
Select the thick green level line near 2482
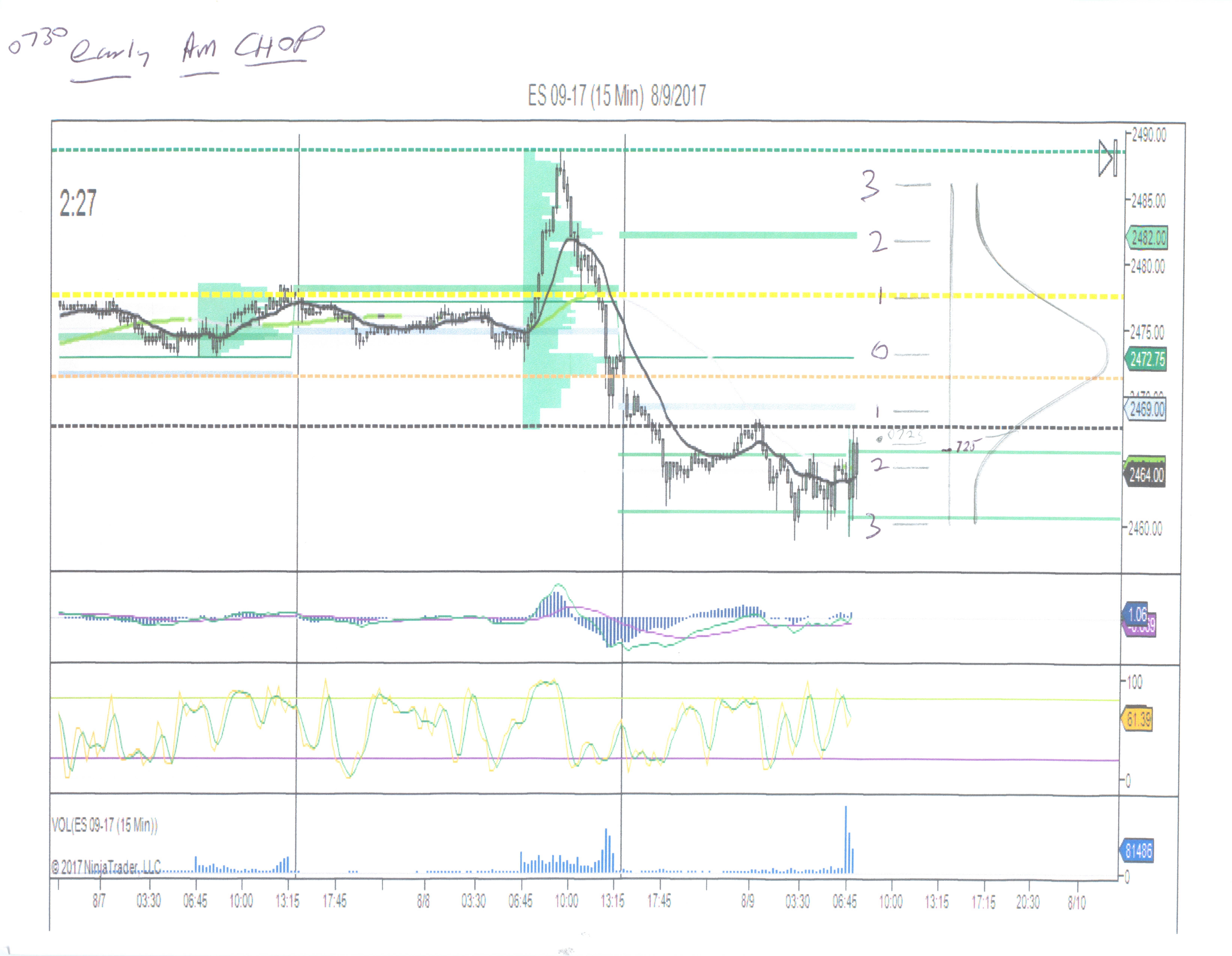(738, 235)
